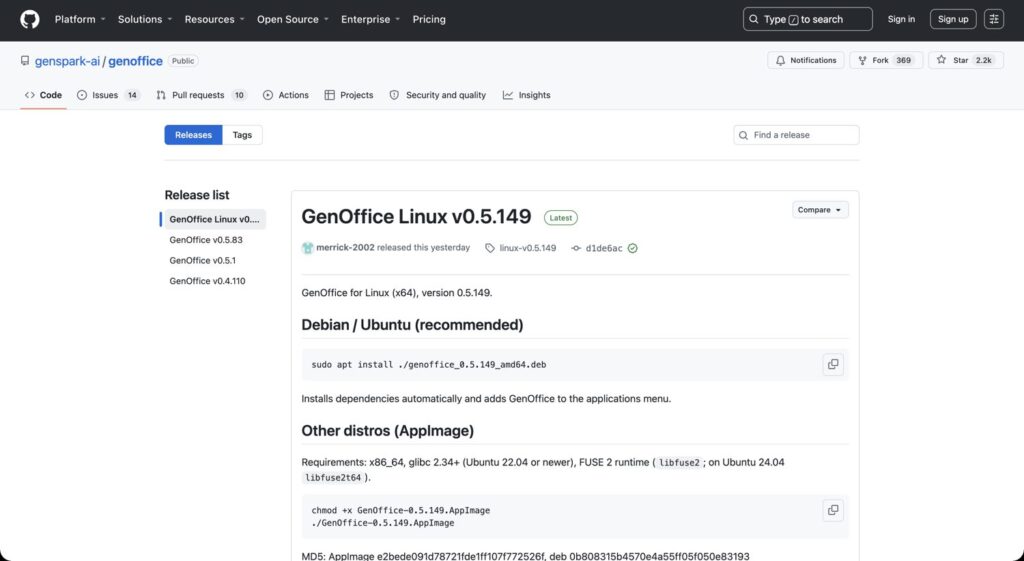Focus the 'Type / to search' box

(x=807, y=20)
